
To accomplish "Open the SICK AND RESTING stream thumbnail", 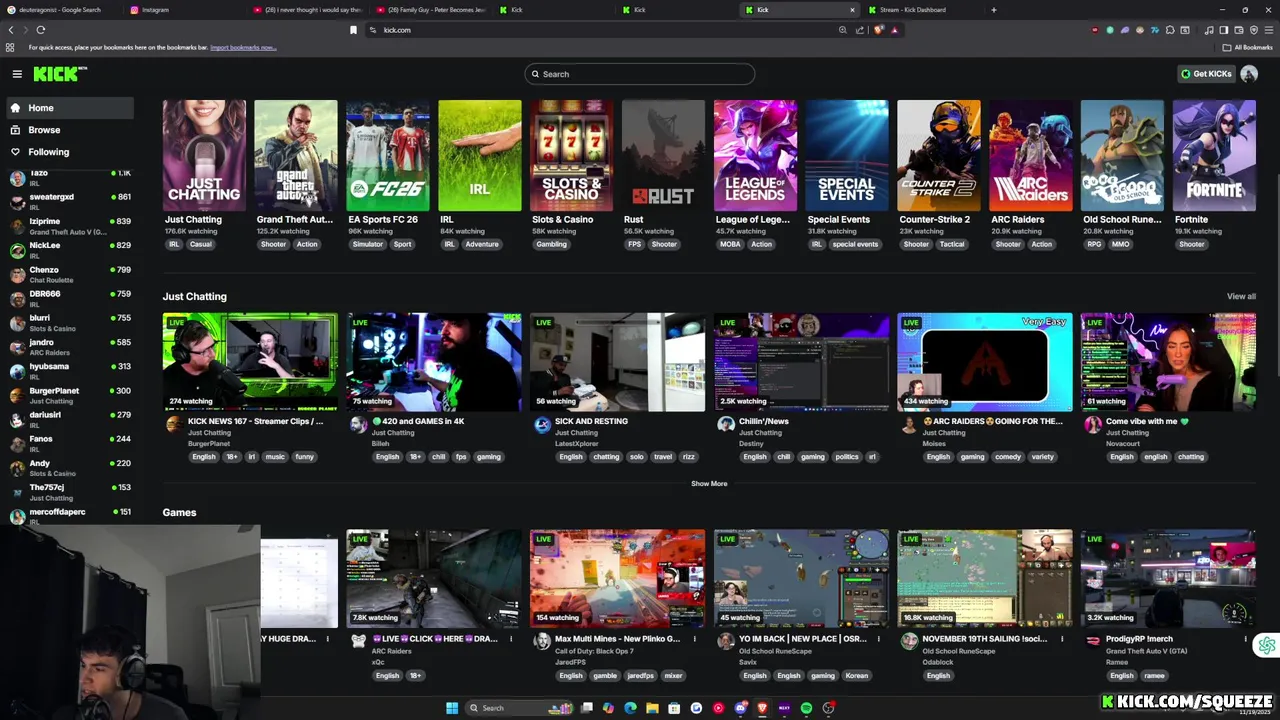I will click(x=617, y=362).
